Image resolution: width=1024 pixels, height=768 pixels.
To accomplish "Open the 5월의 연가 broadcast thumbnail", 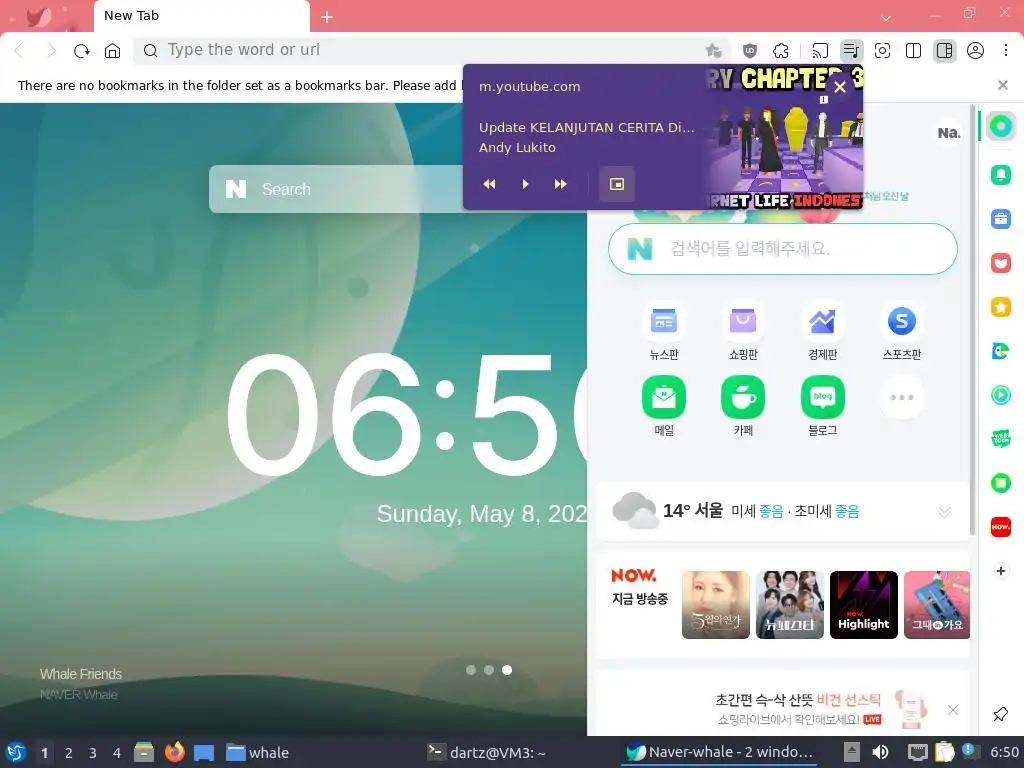I will (716, 605).
